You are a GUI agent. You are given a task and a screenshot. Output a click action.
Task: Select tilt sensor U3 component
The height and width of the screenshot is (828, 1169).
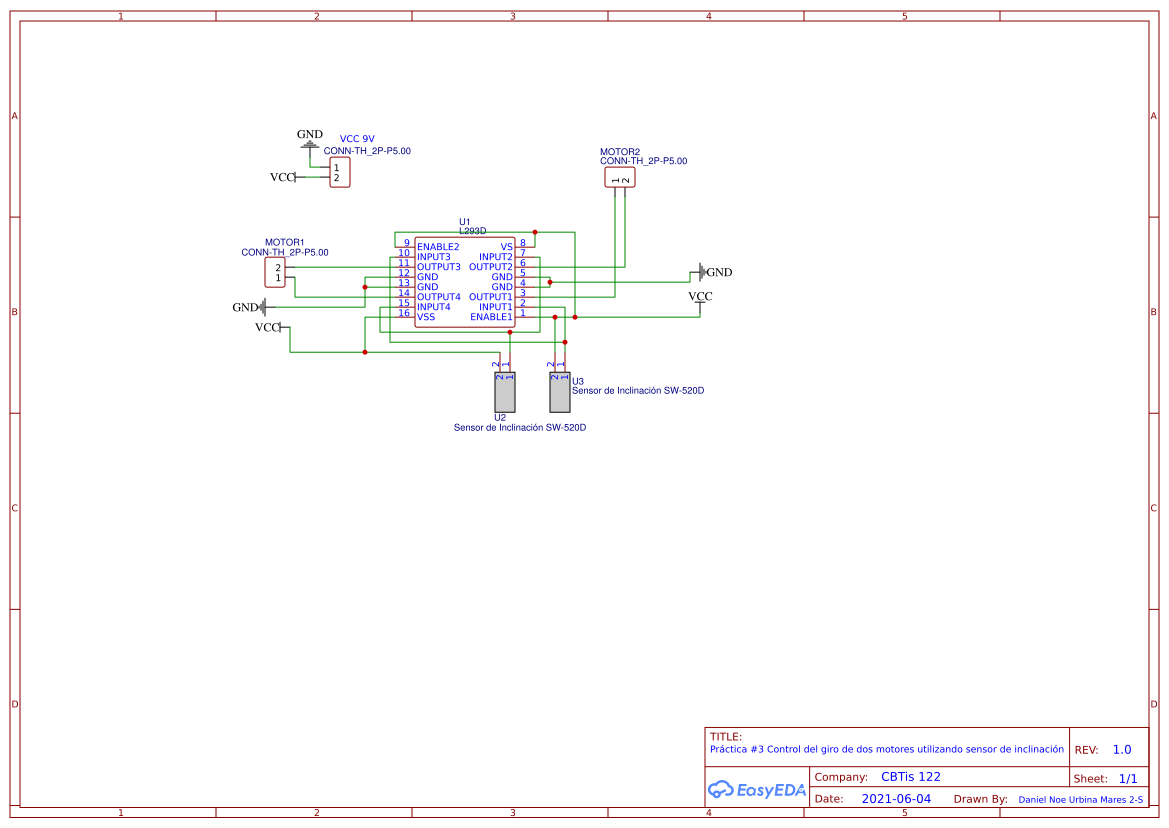(560, 392)
